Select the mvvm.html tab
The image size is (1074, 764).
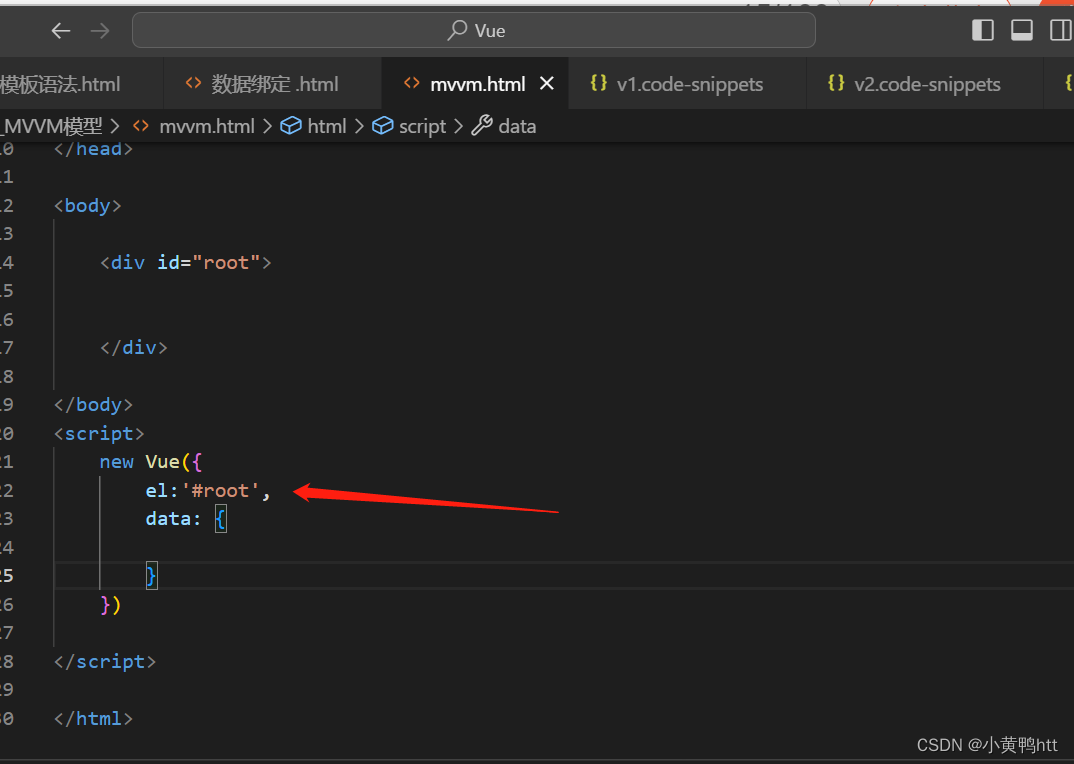477,84
